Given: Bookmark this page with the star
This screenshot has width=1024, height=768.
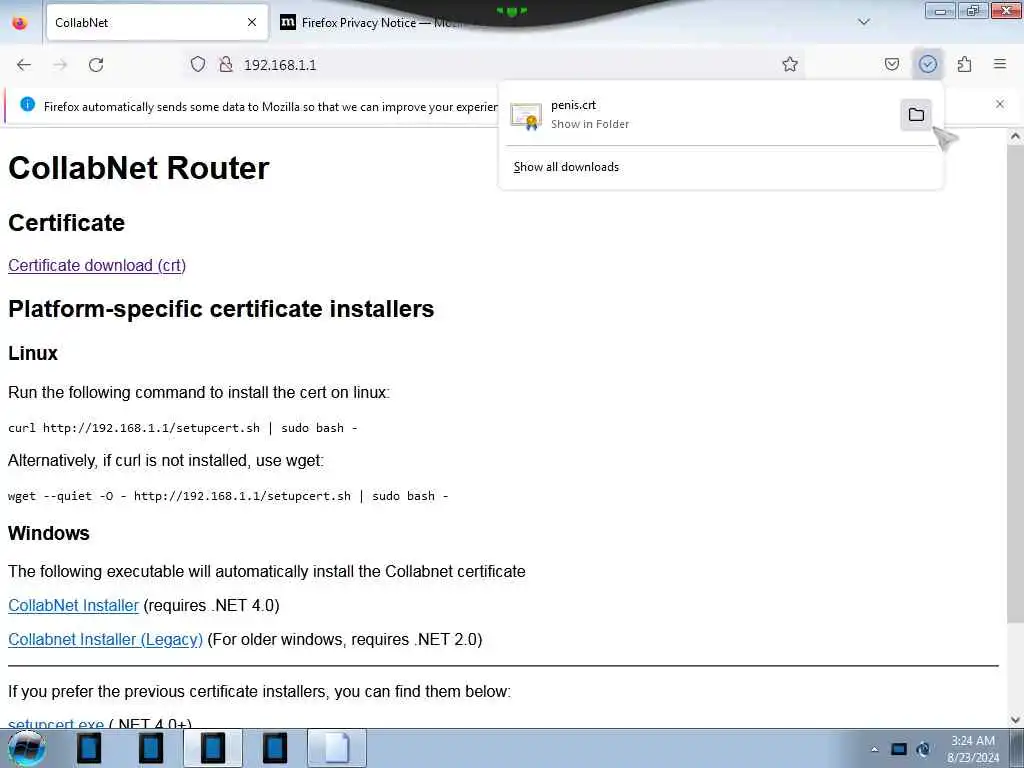Looking at the screenshot, I should coord(790,64).
